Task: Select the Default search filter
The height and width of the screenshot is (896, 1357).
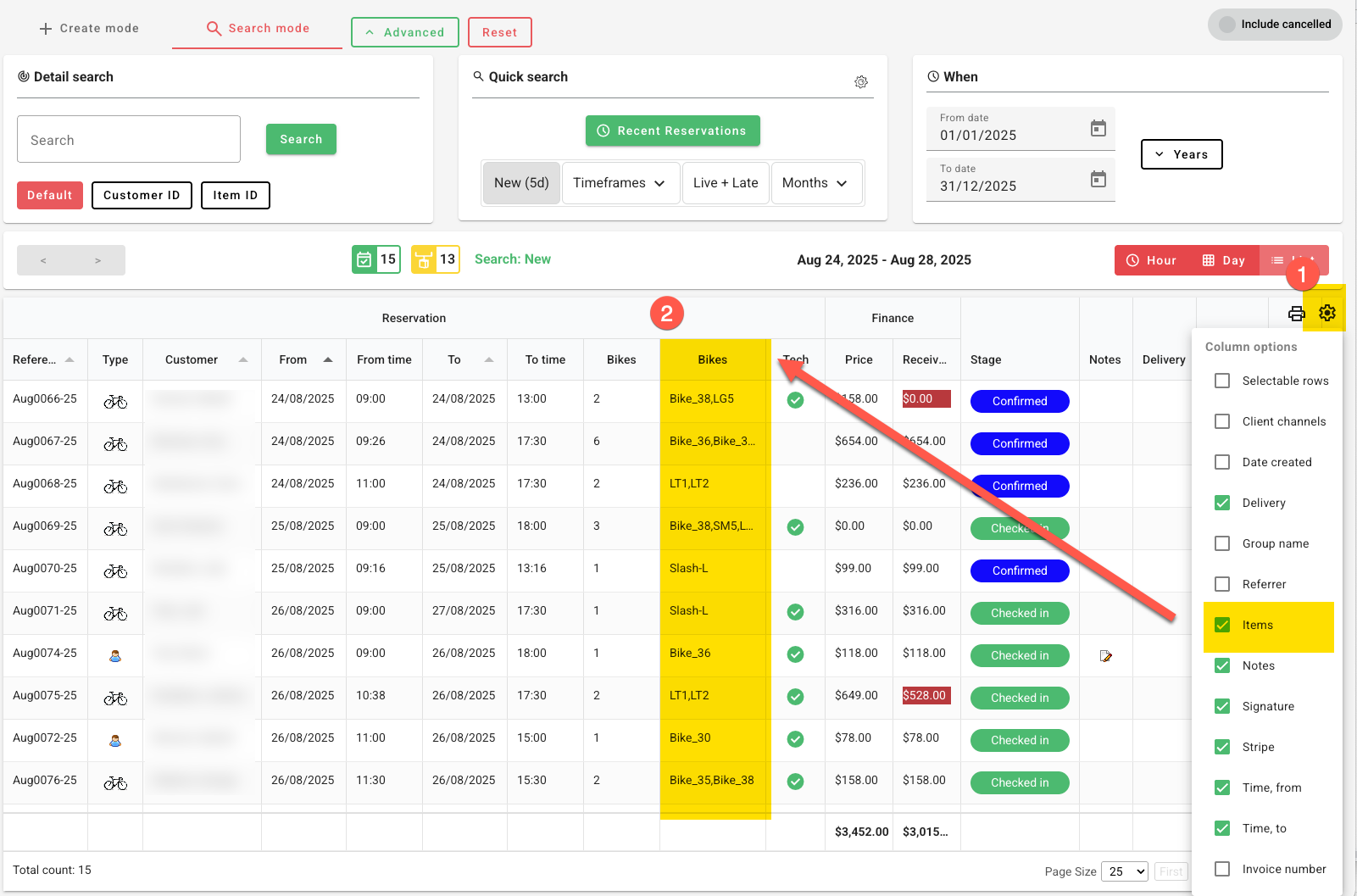Action: click(50, 195)
